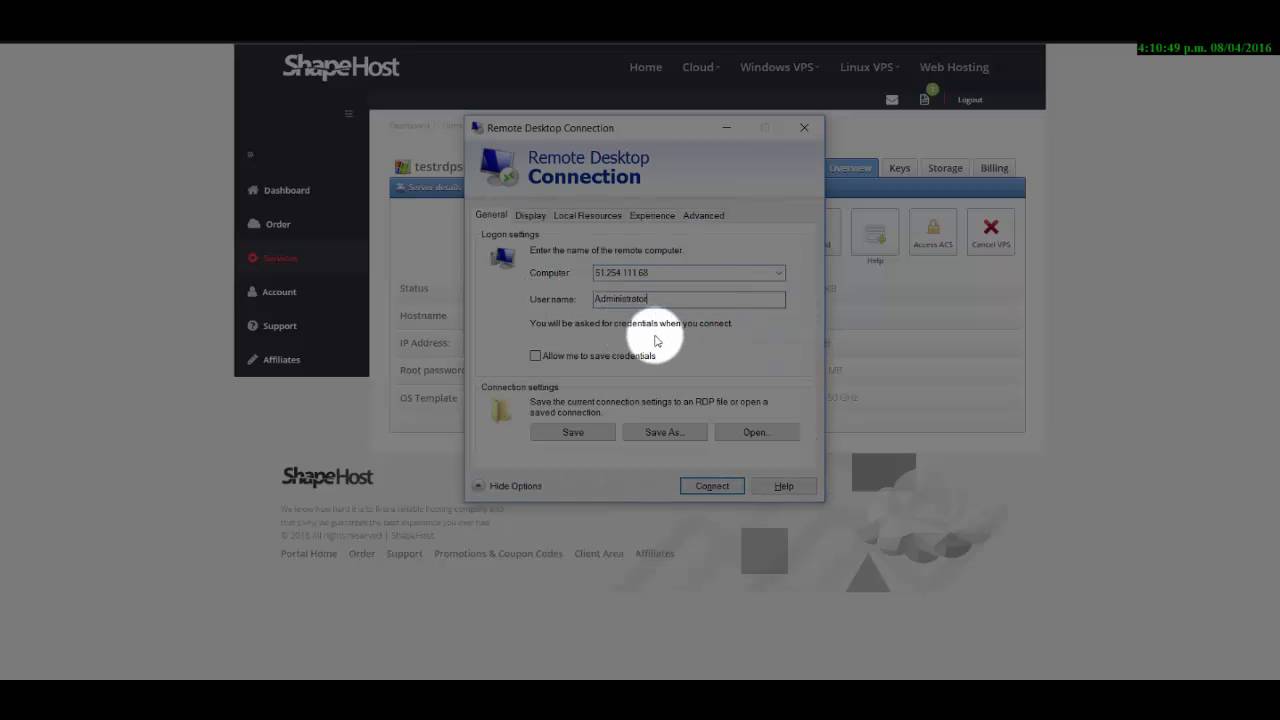Click the Access ACS lock icon

point(933,233)
